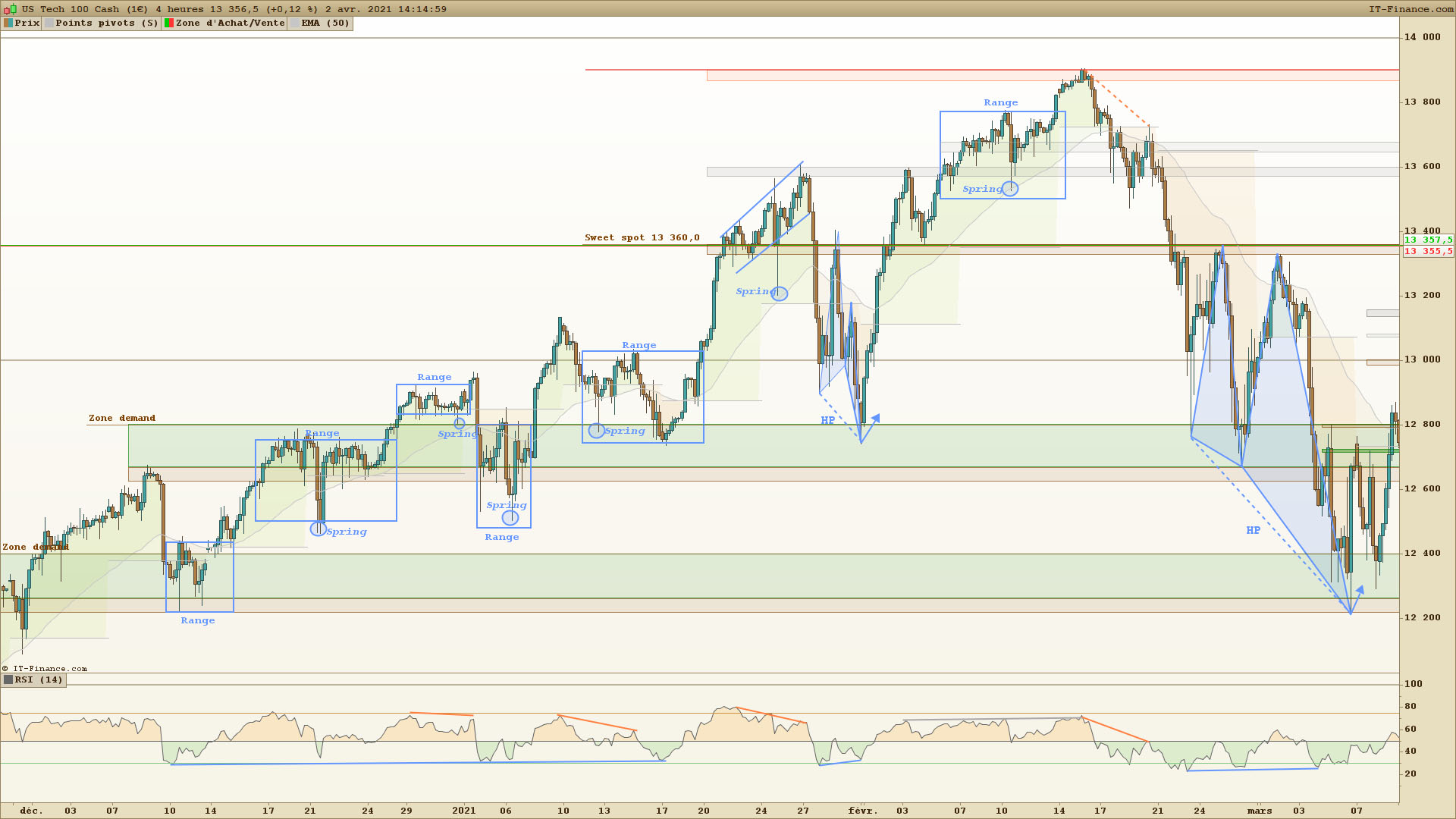Click the blue arrow at février HP pattern
This screenshot has width=1456, height=819.
[875, 419]
